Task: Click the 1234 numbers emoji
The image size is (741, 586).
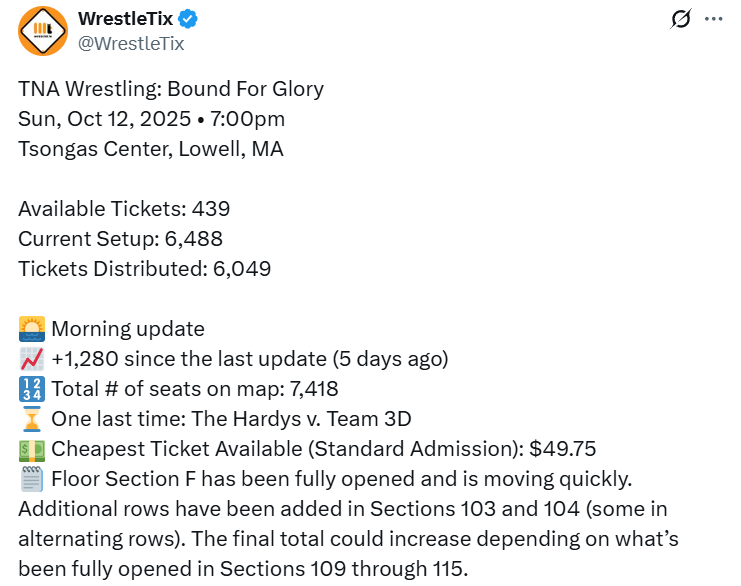Action: 31,388
